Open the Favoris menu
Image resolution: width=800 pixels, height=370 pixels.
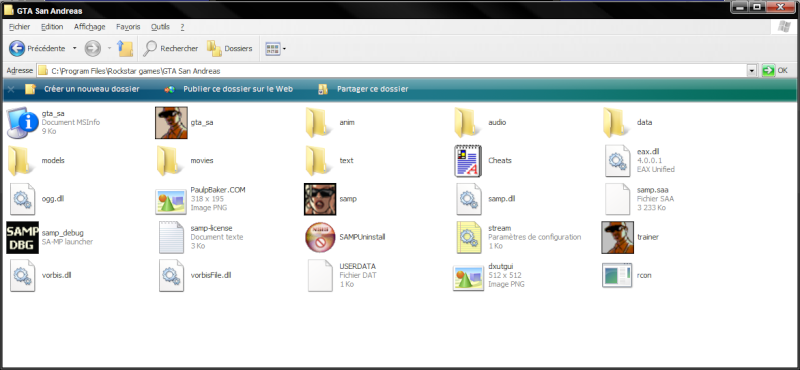tap(128, 27)
